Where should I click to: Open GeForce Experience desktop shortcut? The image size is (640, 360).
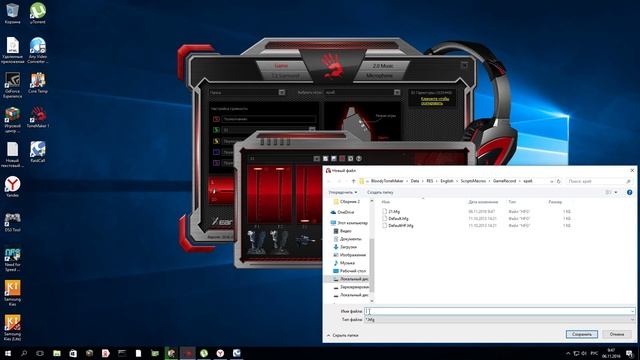pos(13,85)
